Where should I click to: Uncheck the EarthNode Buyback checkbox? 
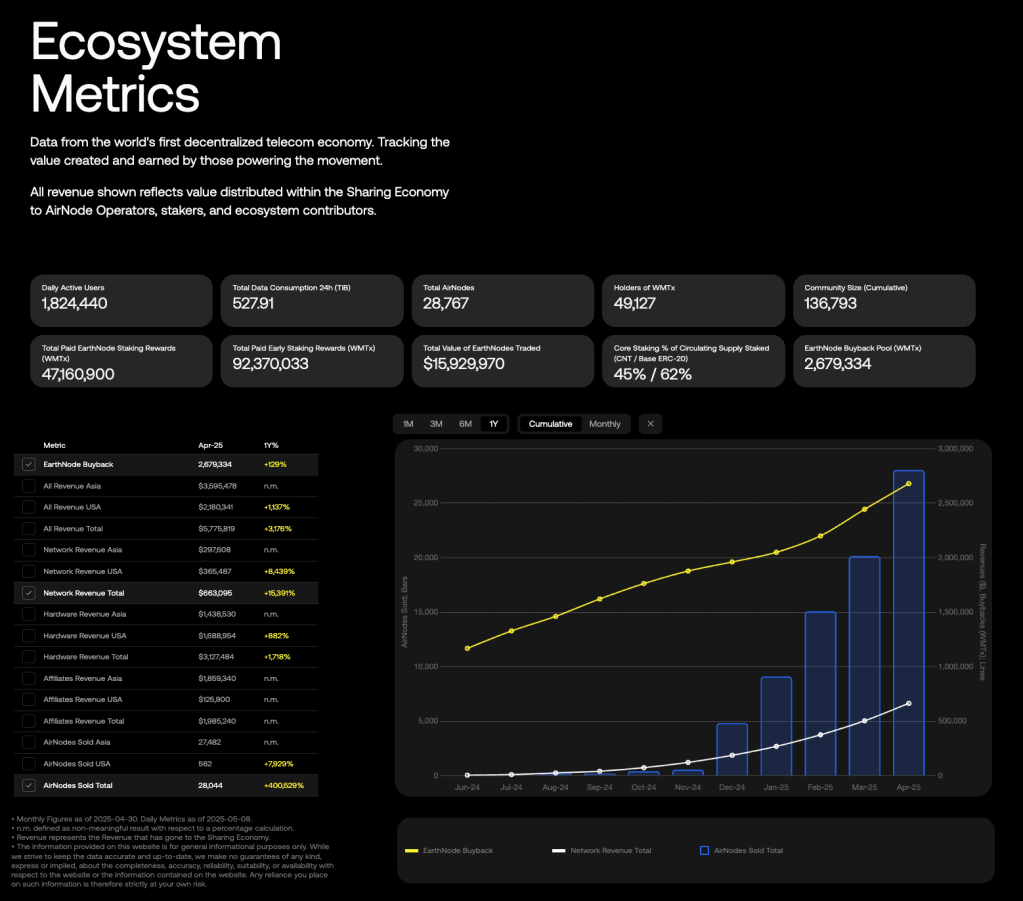coord(29,465)
